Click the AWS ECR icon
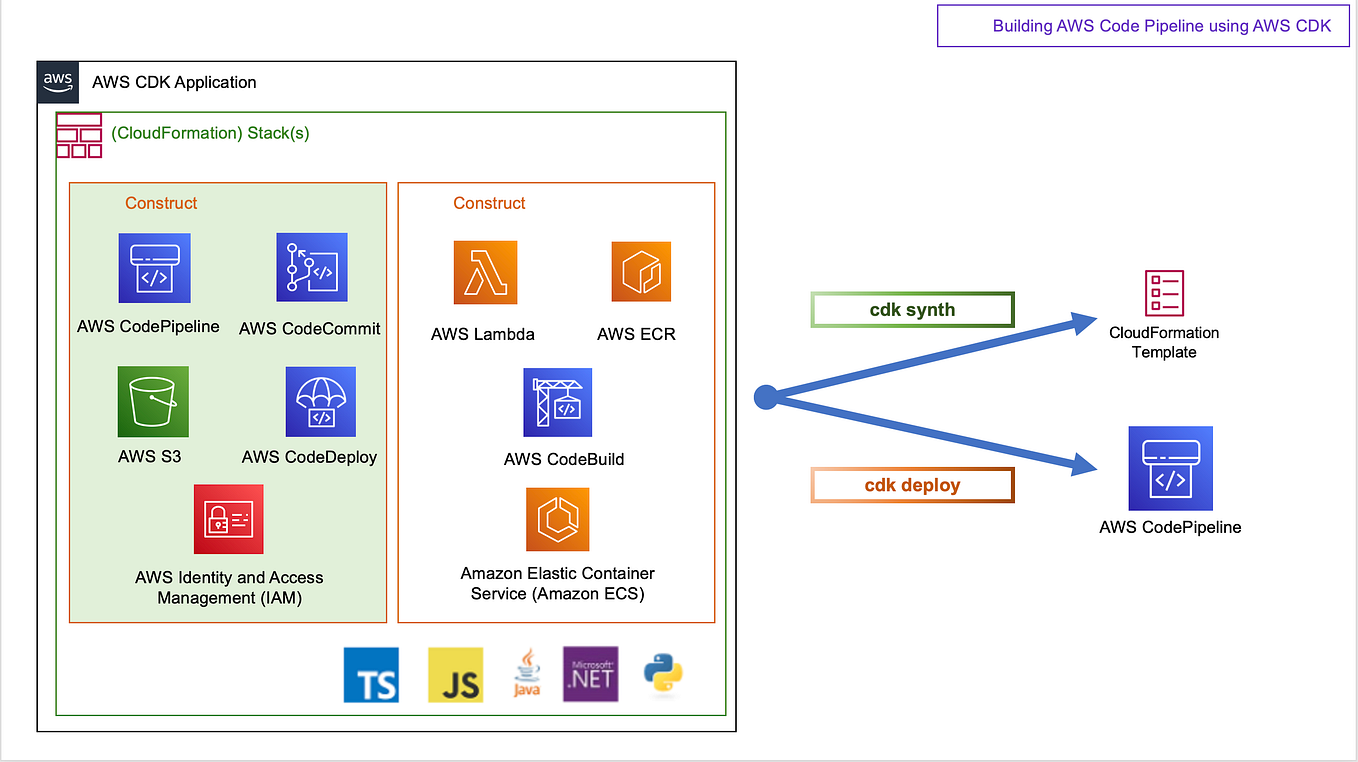This screenshot has width=1358, height=762. (x=640, y=271)
